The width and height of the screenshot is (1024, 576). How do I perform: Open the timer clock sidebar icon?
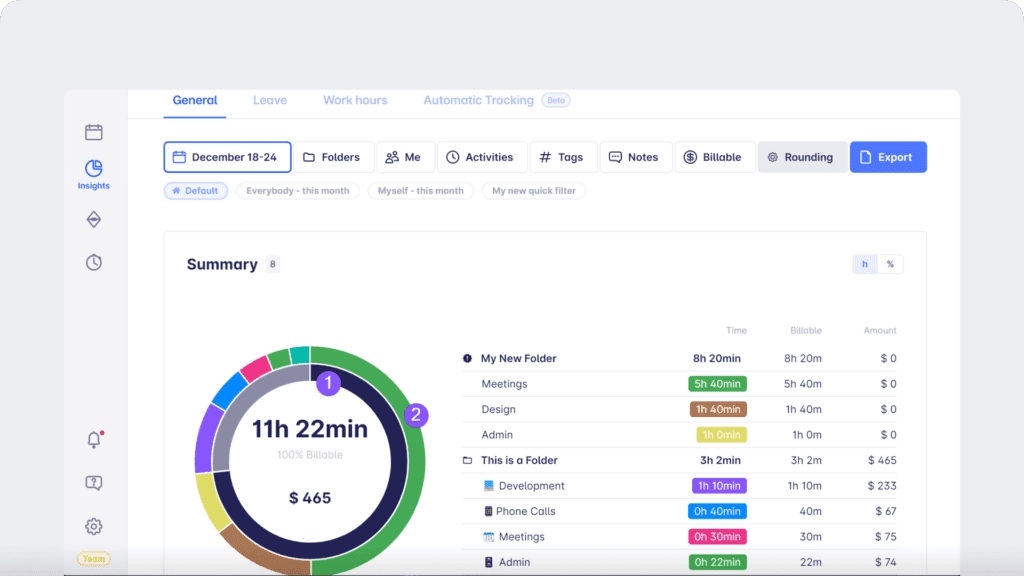tap(93, 262)
